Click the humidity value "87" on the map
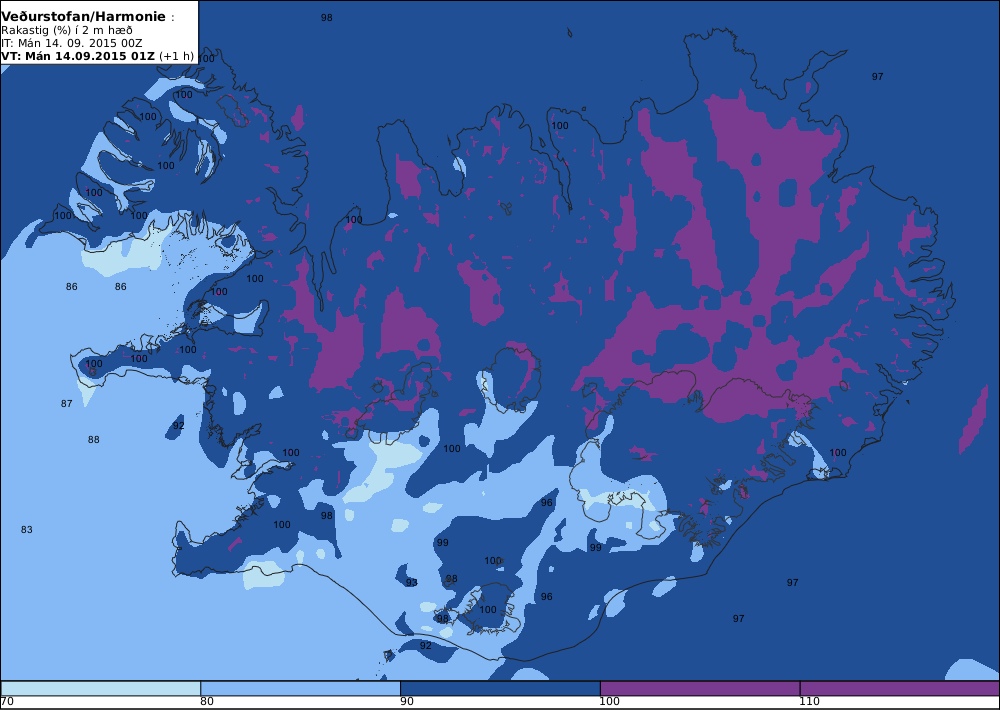The width and height of the screenshot is (1000, 710). click(x=66, y=403)
